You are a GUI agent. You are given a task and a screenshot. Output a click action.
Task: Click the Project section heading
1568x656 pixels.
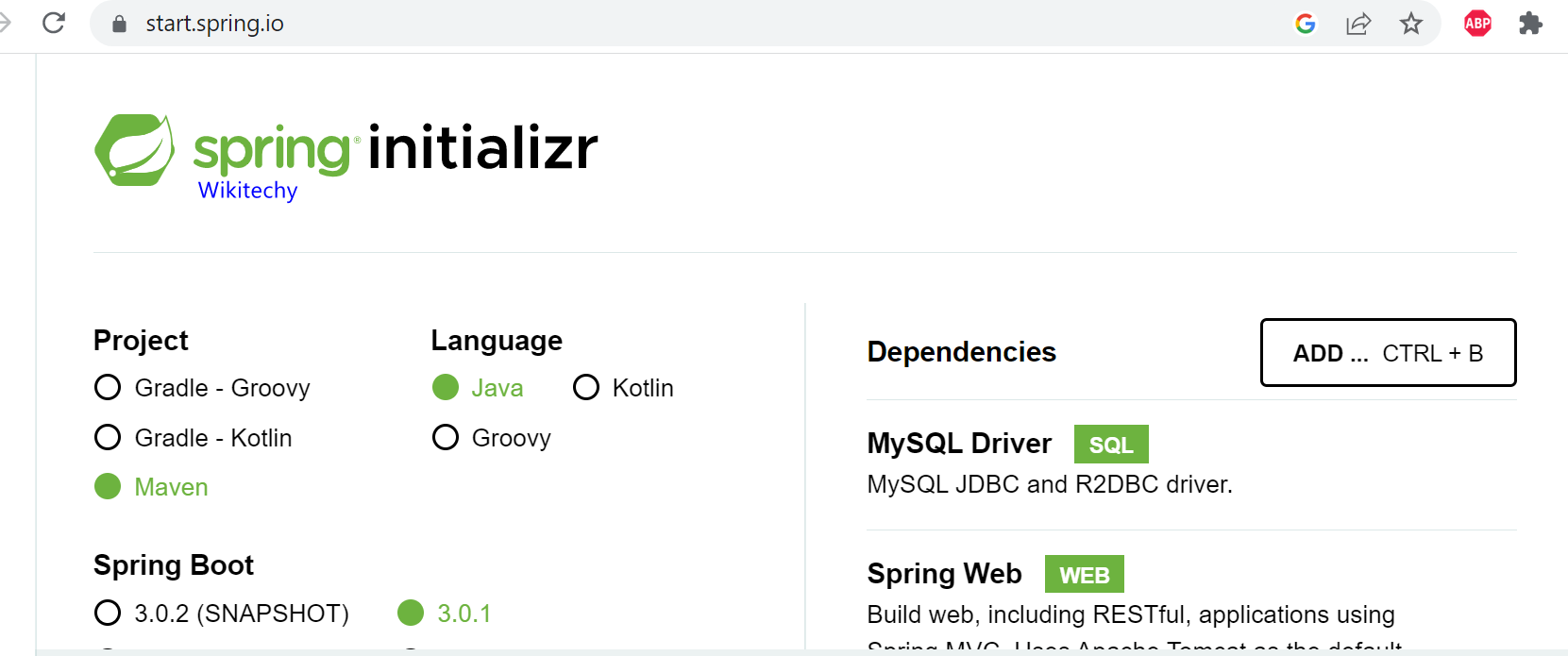[142, 341]
